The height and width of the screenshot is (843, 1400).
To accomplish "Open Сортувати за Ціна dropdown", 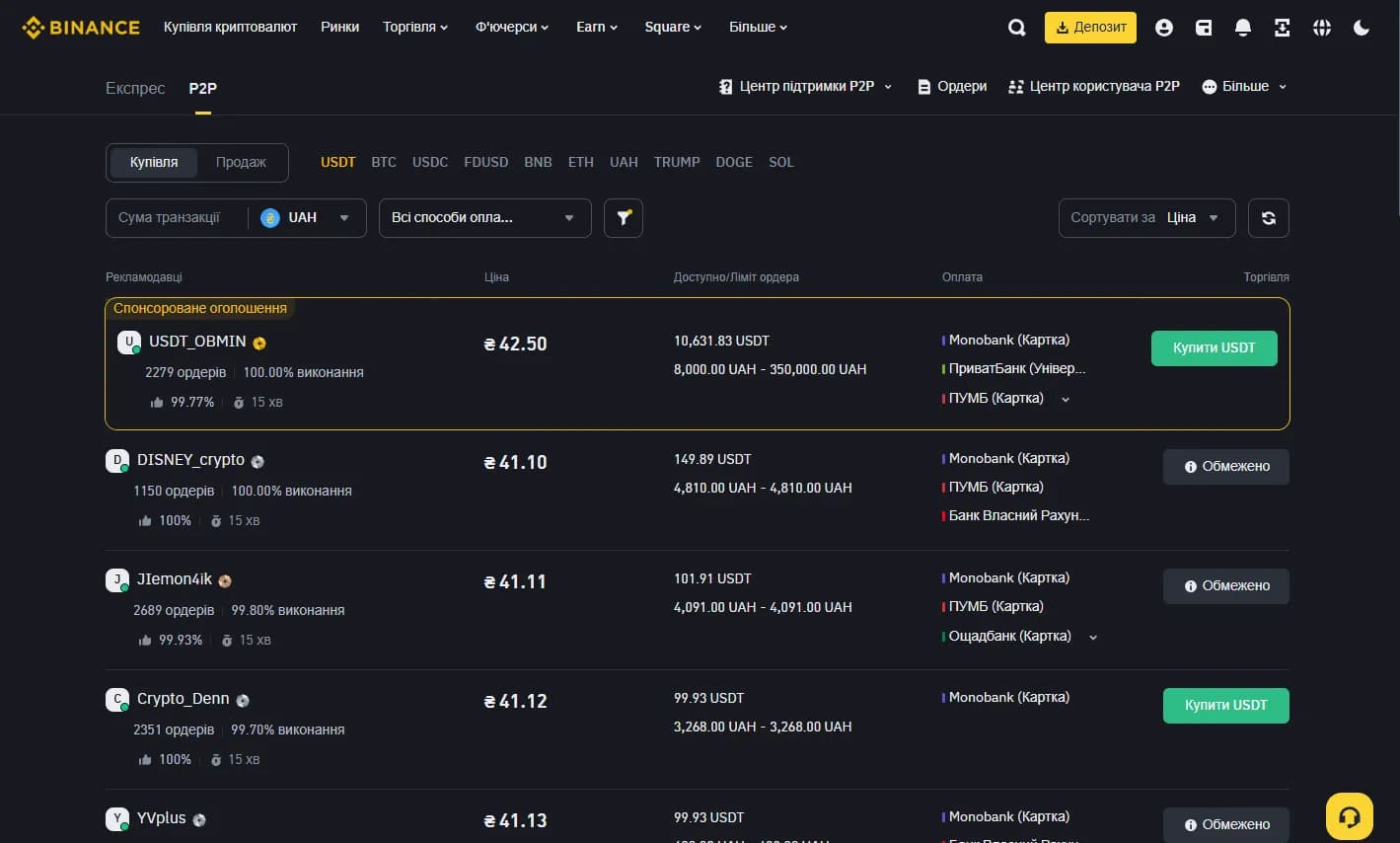I will click(x=1146, y=218).
